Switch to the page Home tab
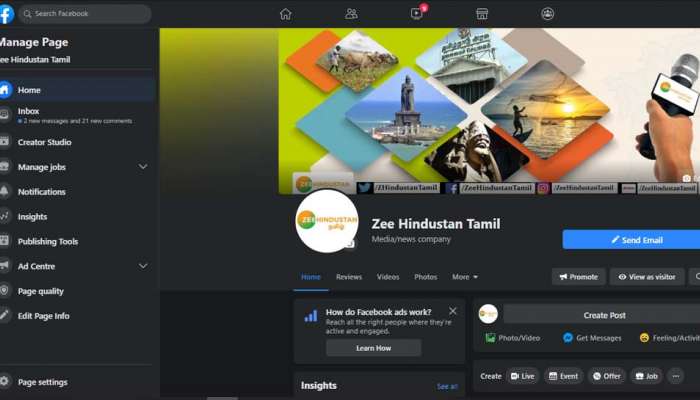The height and width of the screenshot is (400, 700). 311,277
